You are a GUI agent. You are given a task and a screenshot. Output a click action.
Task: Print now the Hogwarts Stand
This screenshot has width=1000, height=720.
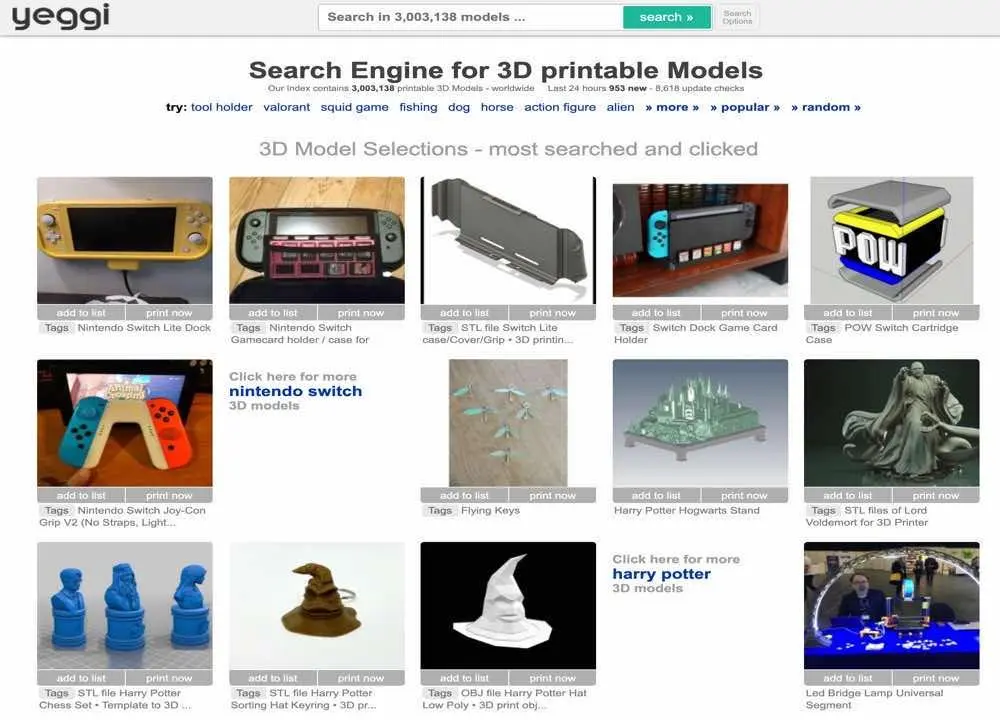pyautogui.click(x=744, y=496)
